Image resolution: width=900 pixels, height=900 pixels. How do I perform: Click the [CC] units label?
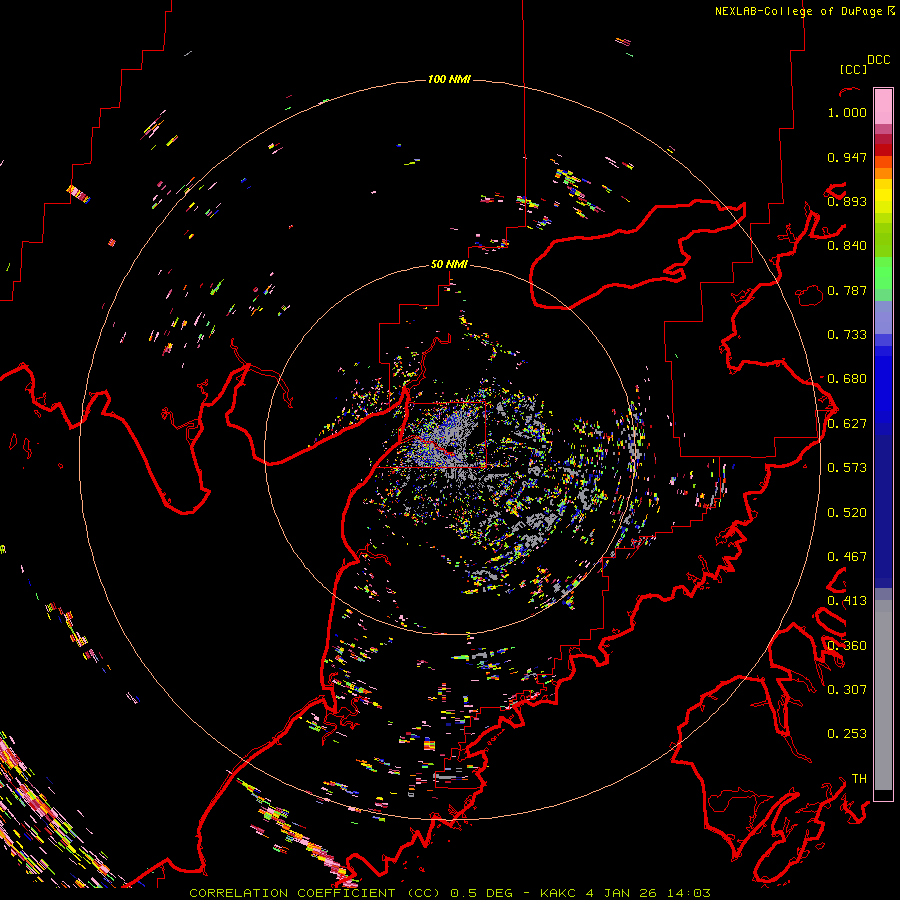pyautogui.click(x=853, y=69)
